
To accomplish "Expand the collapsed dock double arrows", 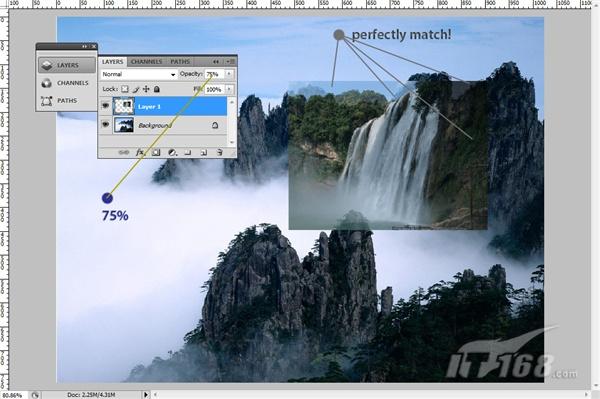I will 85,46.
